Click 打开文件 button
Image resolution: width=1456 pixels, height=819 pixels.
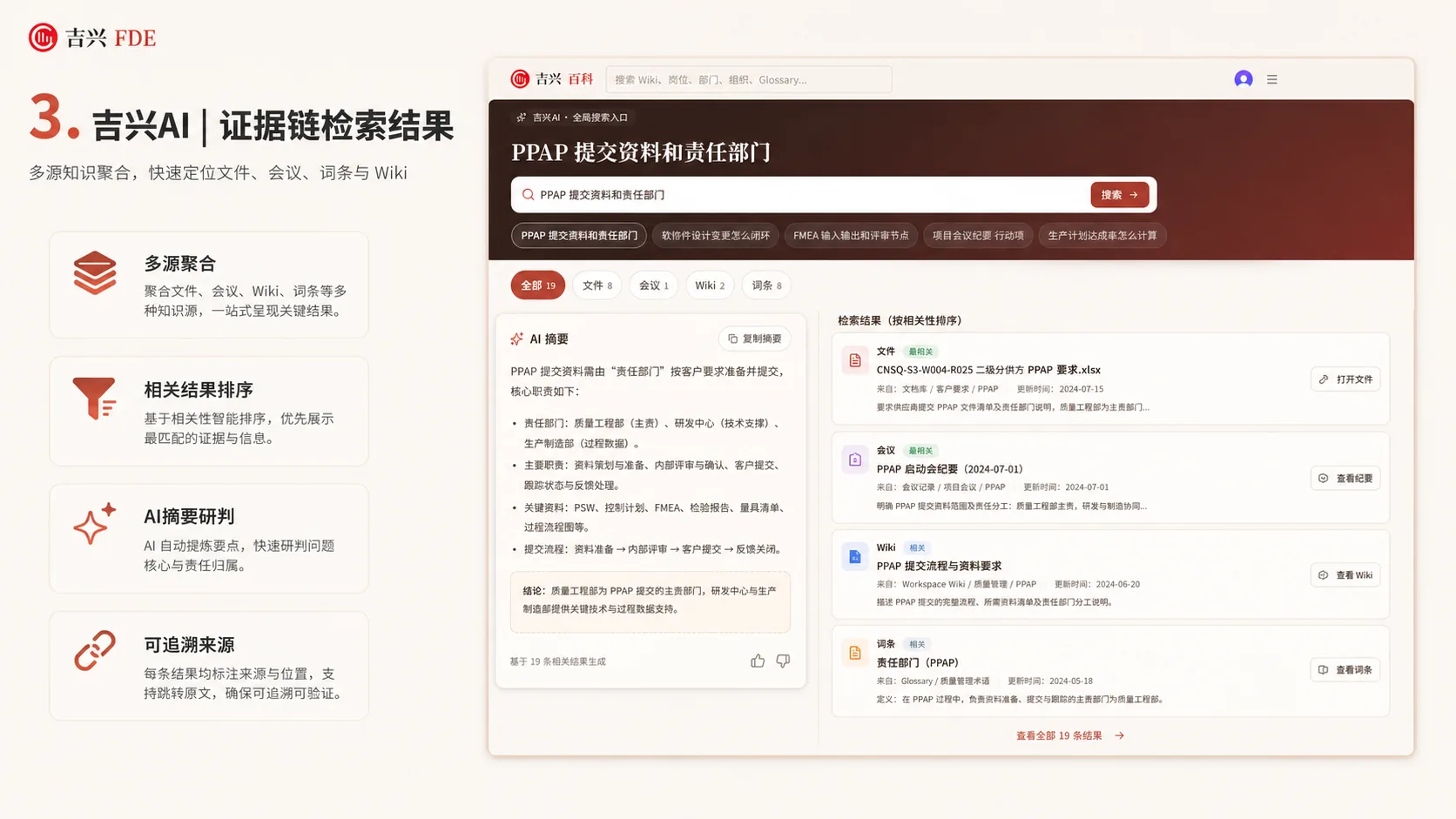pos(1345,379)
